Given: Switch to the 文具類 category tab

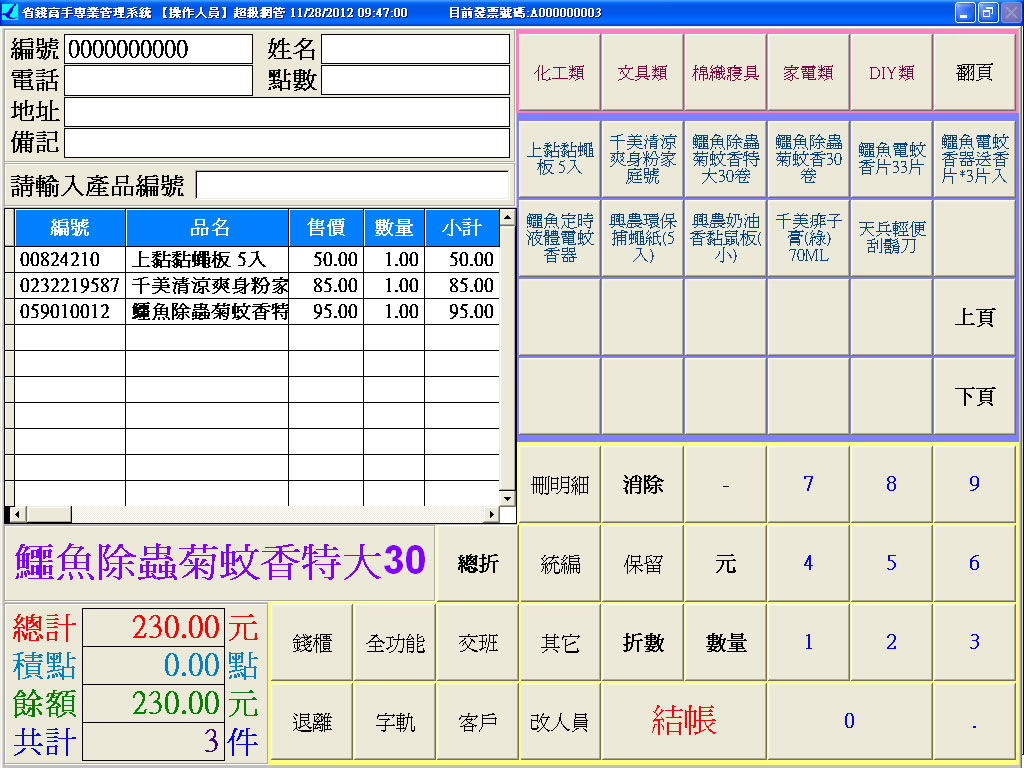Looking at the screenshot, I should 642,73.
